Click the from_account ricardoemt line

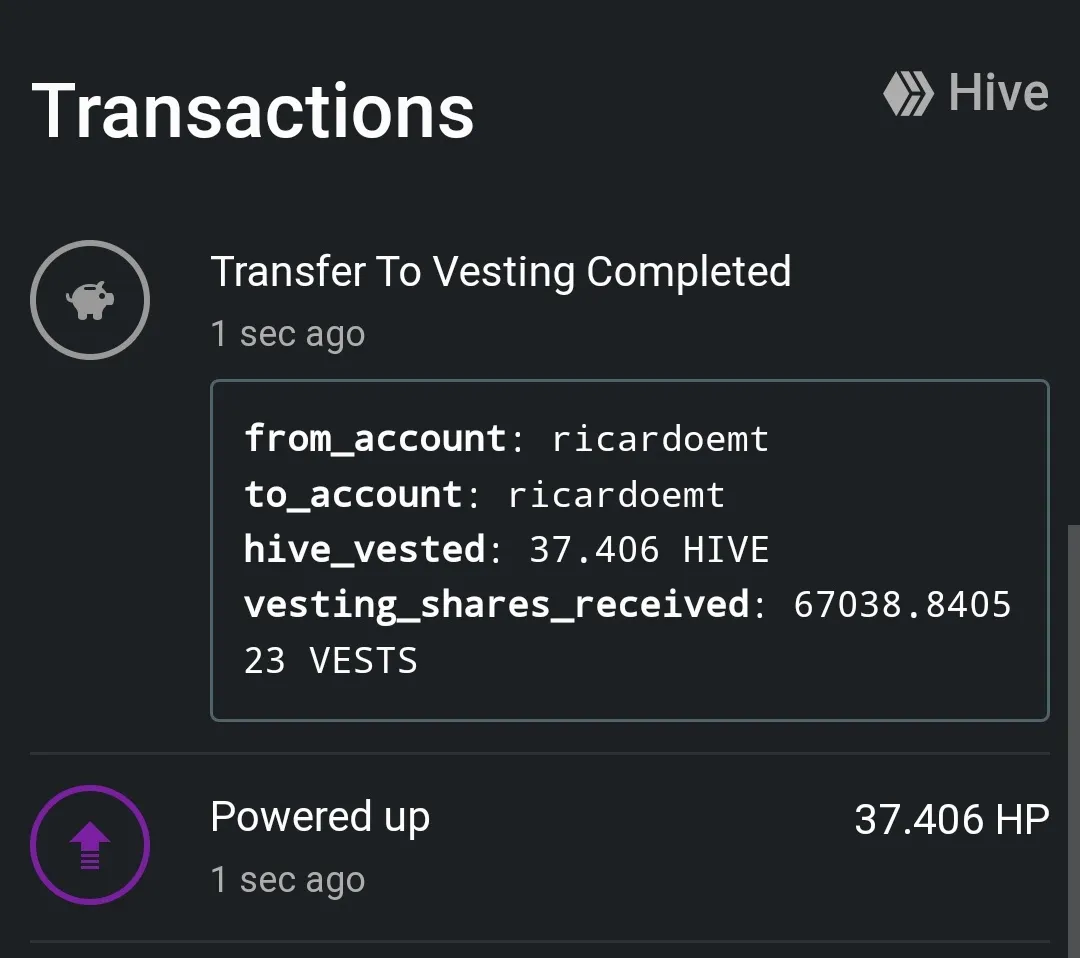(x=506, y=439)
